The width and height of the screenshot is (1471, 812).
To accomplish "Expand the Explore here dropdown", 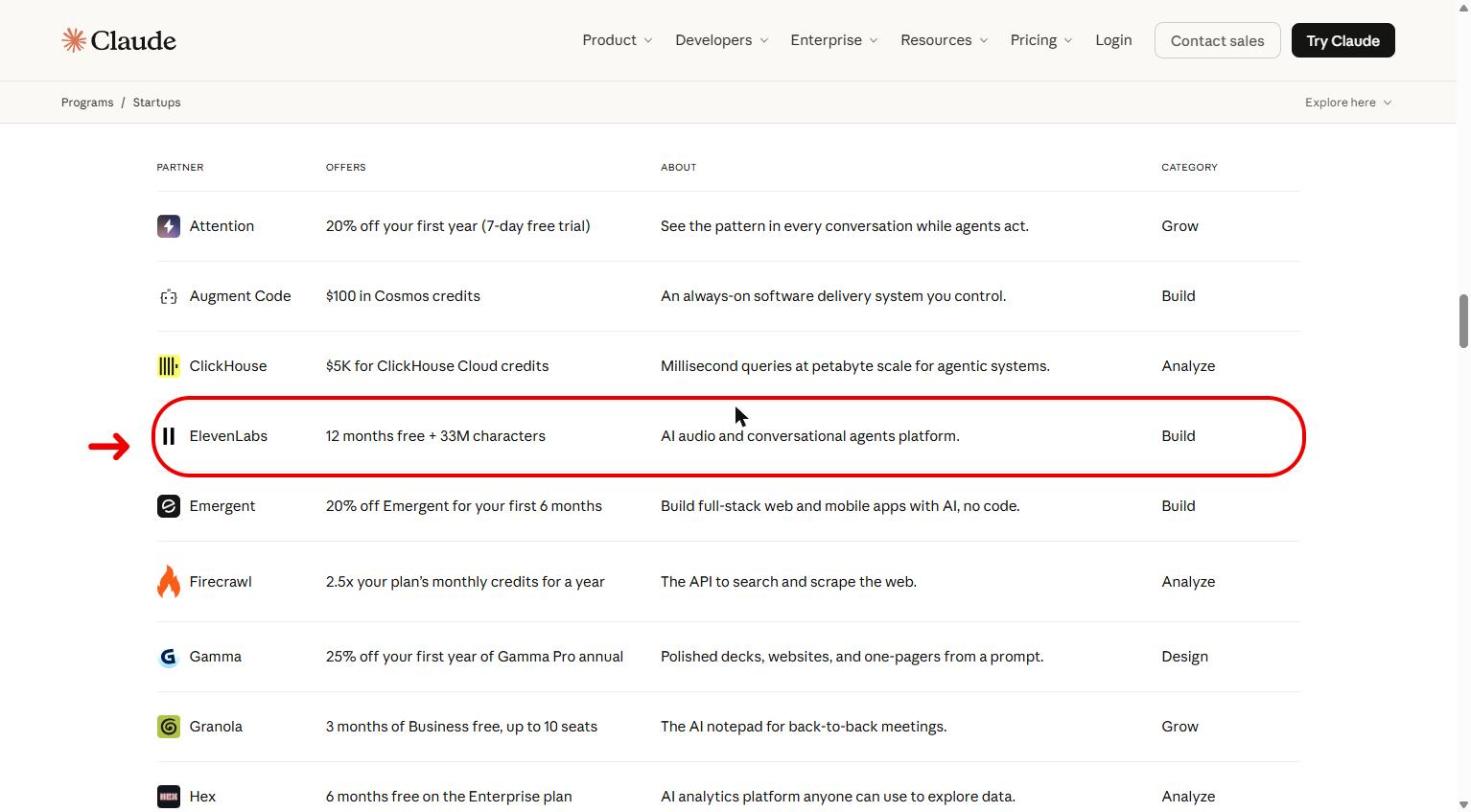I will [x=1348, y=102].
